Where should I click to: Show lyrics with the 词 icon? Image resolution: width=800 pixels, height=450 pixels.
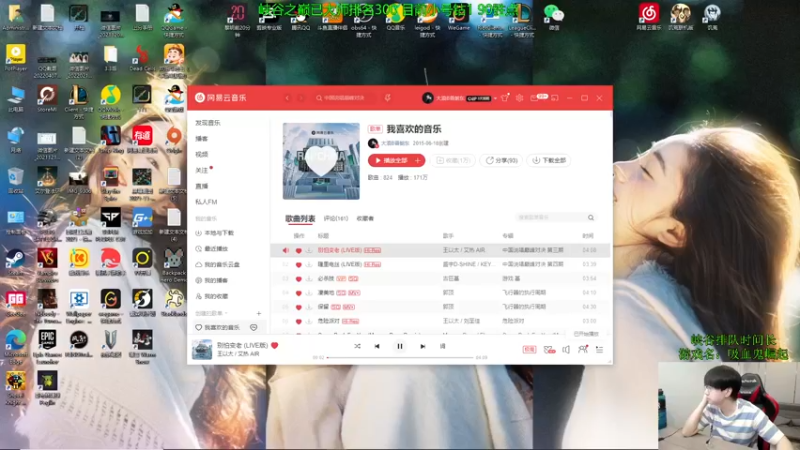pyautogui.click(x=442, y=346)
